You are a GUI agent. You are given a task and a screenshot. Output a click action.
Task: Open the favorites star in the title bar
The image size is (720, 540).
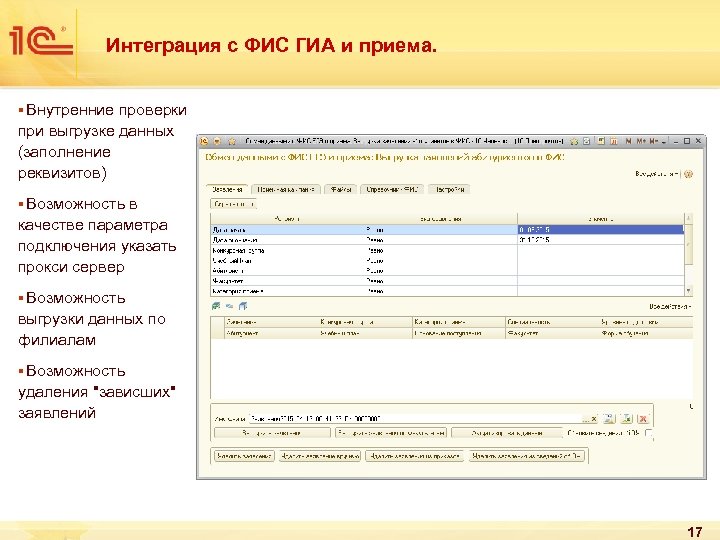tap(231, 141)
